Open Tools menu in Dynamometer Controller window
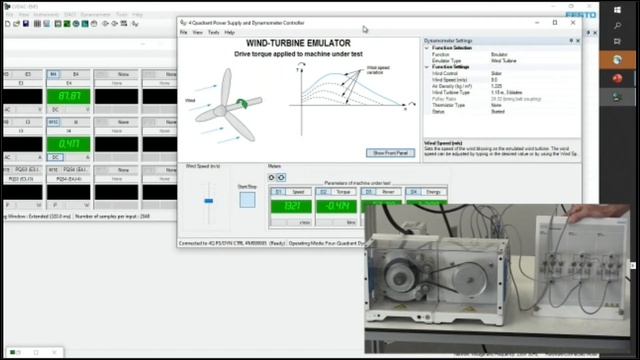The image size is (640, 360). click(213, 32)
